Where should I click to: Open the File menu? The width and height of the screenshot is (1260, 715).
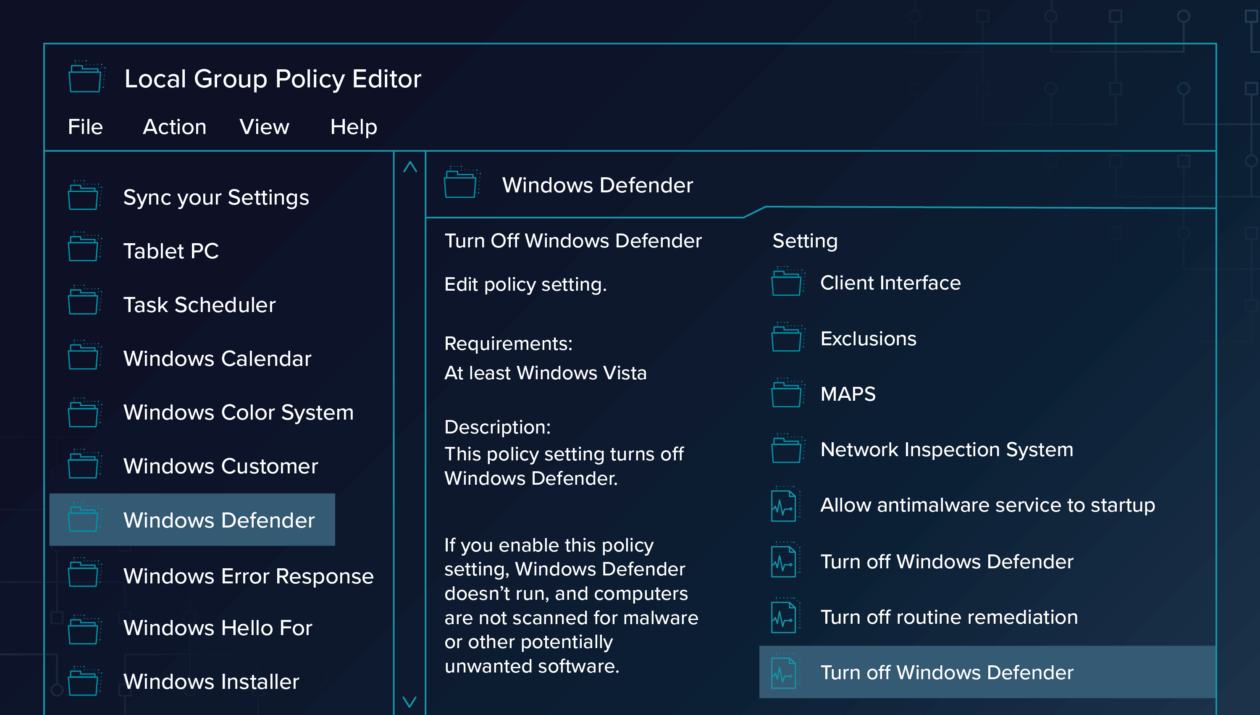click(x=85, y=127)
